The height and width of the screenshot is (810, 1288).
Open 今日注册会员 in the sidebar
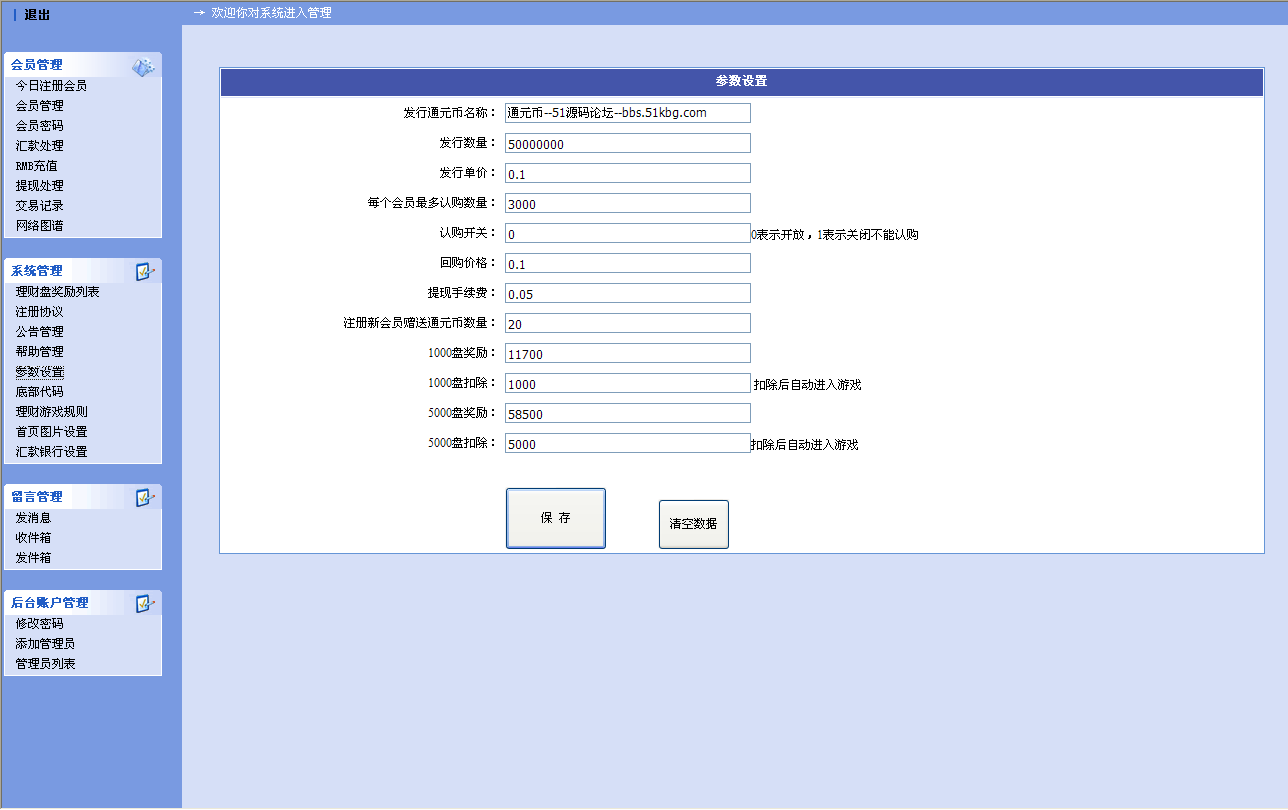(51, 86)
